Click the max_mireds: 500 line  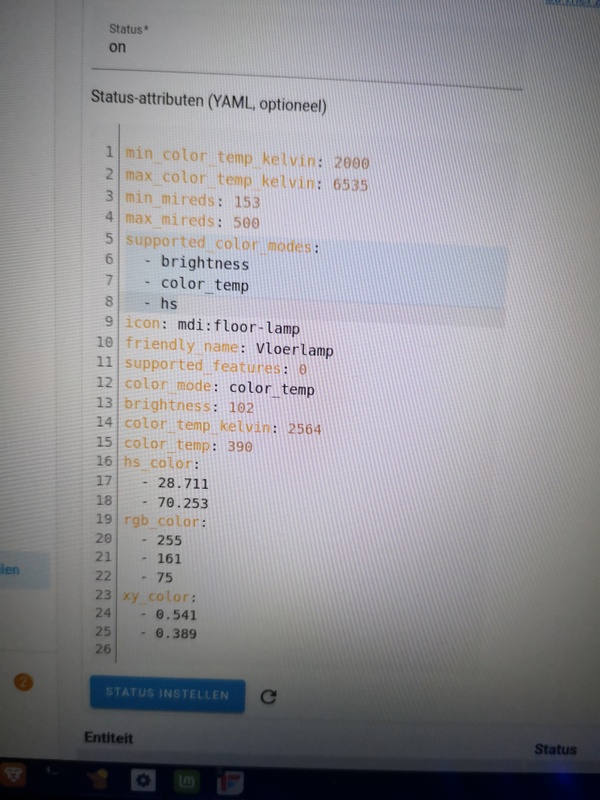click(192, 220)
